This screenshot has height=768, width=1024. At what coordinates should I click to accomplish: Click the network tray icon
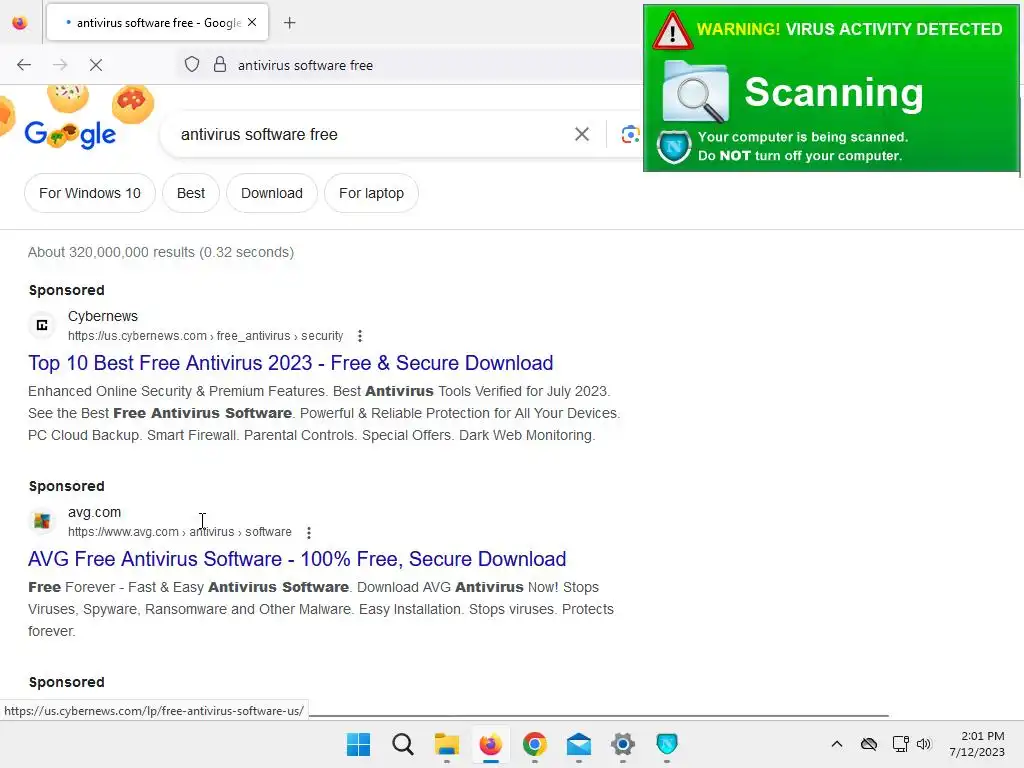901,744
